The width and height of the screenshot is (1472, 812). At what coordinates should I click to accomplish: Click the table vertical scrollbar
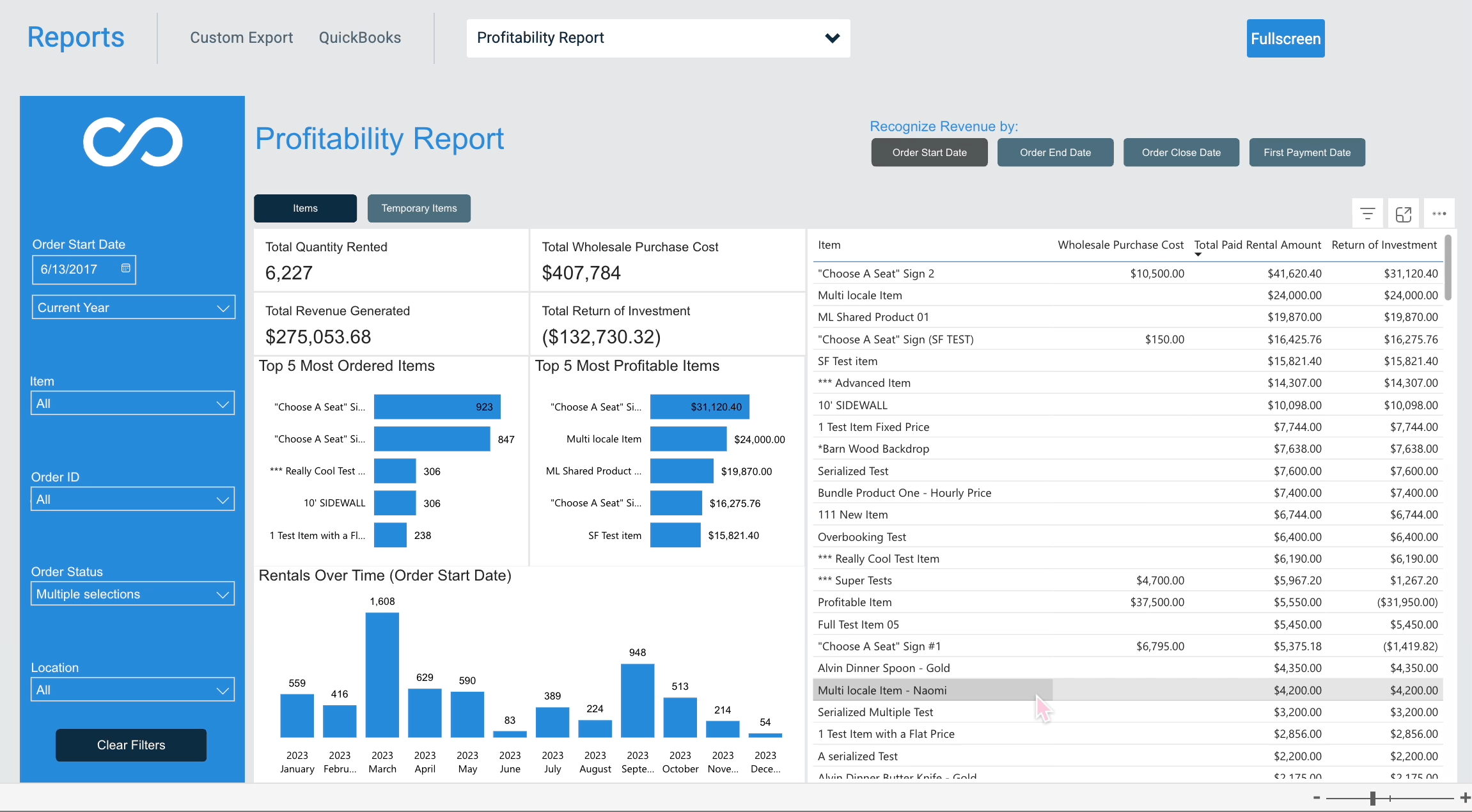1448,267
